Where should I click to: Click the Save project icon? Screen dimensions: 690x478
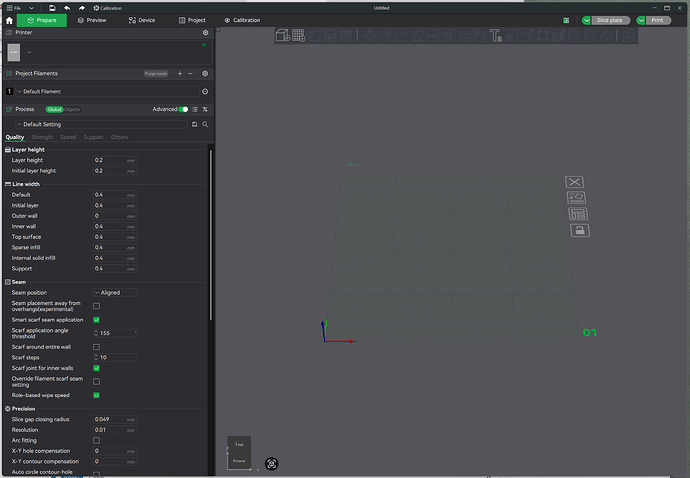click(52, 8)
